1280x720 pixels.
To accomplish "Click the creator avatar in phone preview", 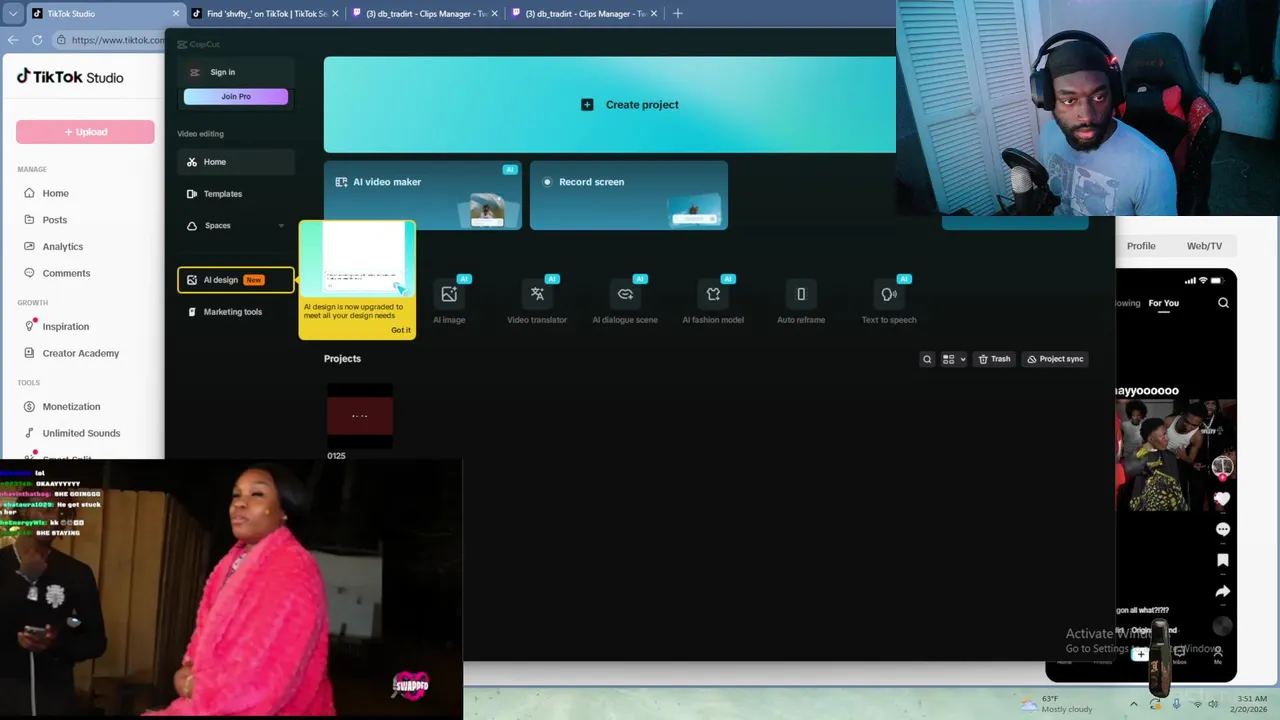I will coord(1221,466).
